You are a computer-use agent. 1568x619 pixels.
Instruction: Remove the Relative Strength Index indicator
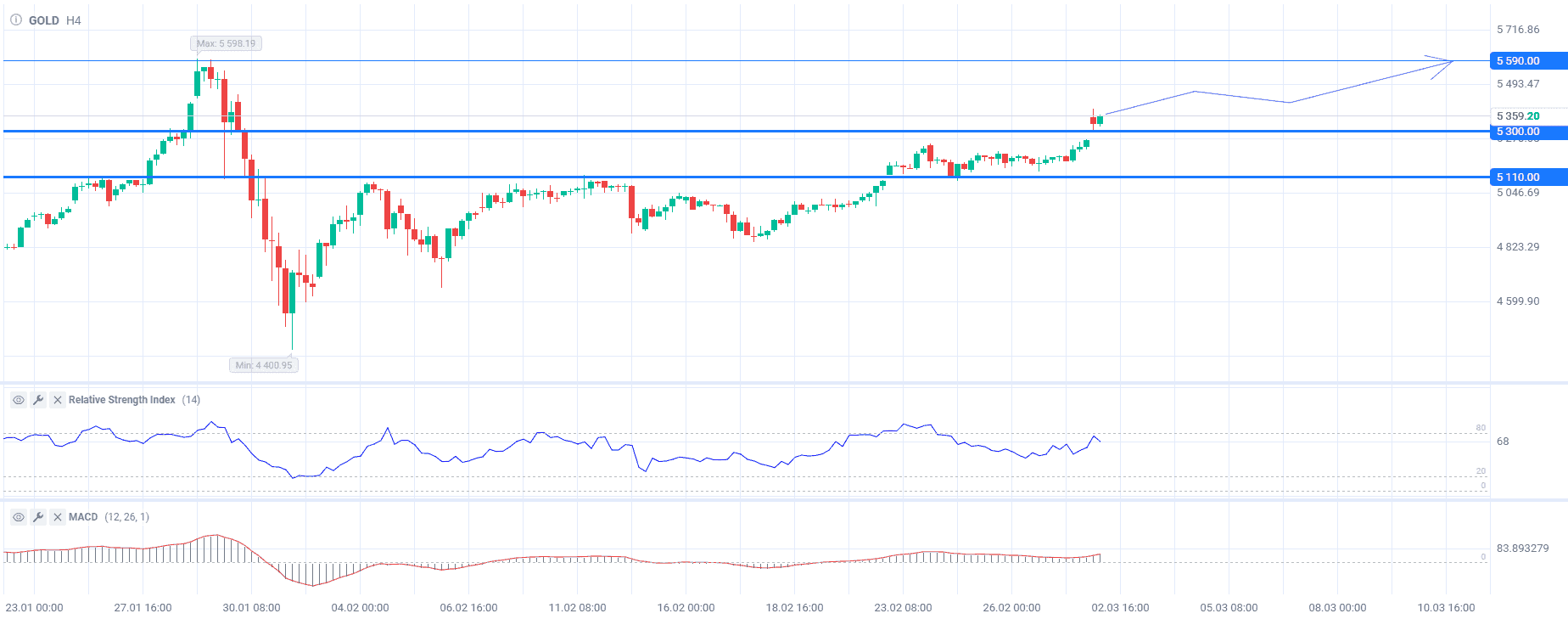(58, 400)
